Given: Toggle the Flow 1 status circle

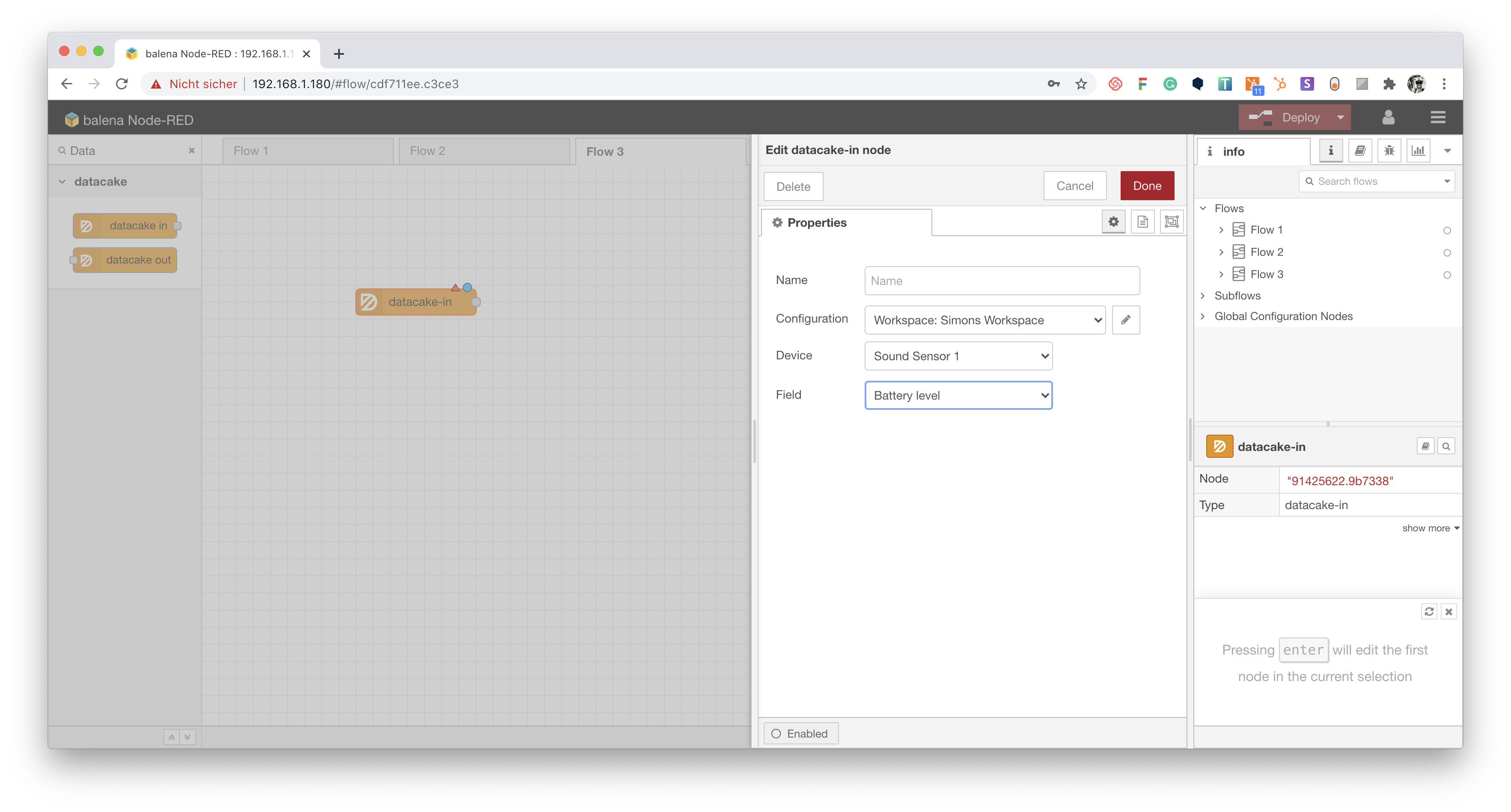Looking at the screenshot, I should [x=1447, y=231].
